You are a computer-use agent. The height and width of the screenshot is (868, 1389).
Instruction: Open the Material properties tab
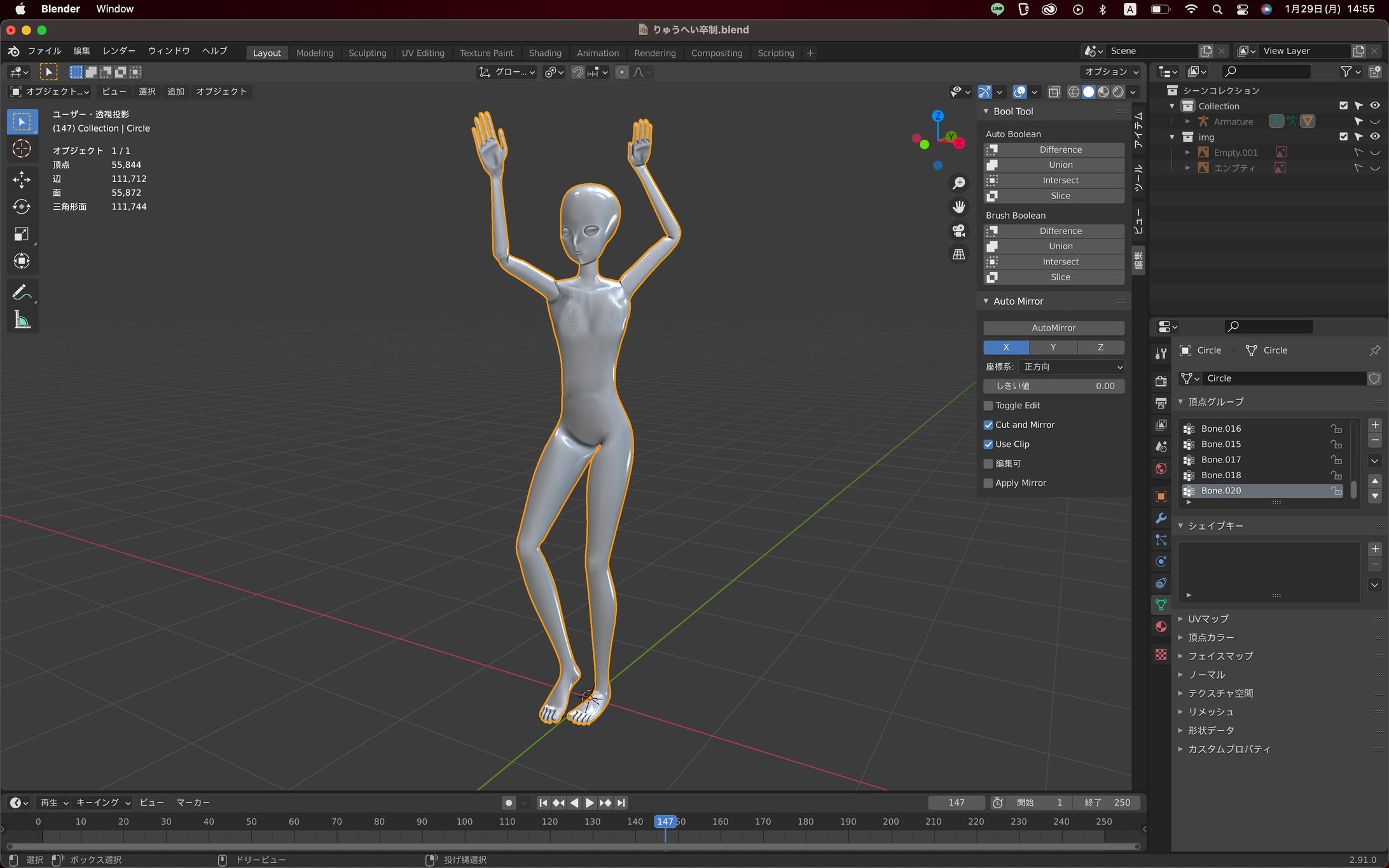coord(1161,627)
